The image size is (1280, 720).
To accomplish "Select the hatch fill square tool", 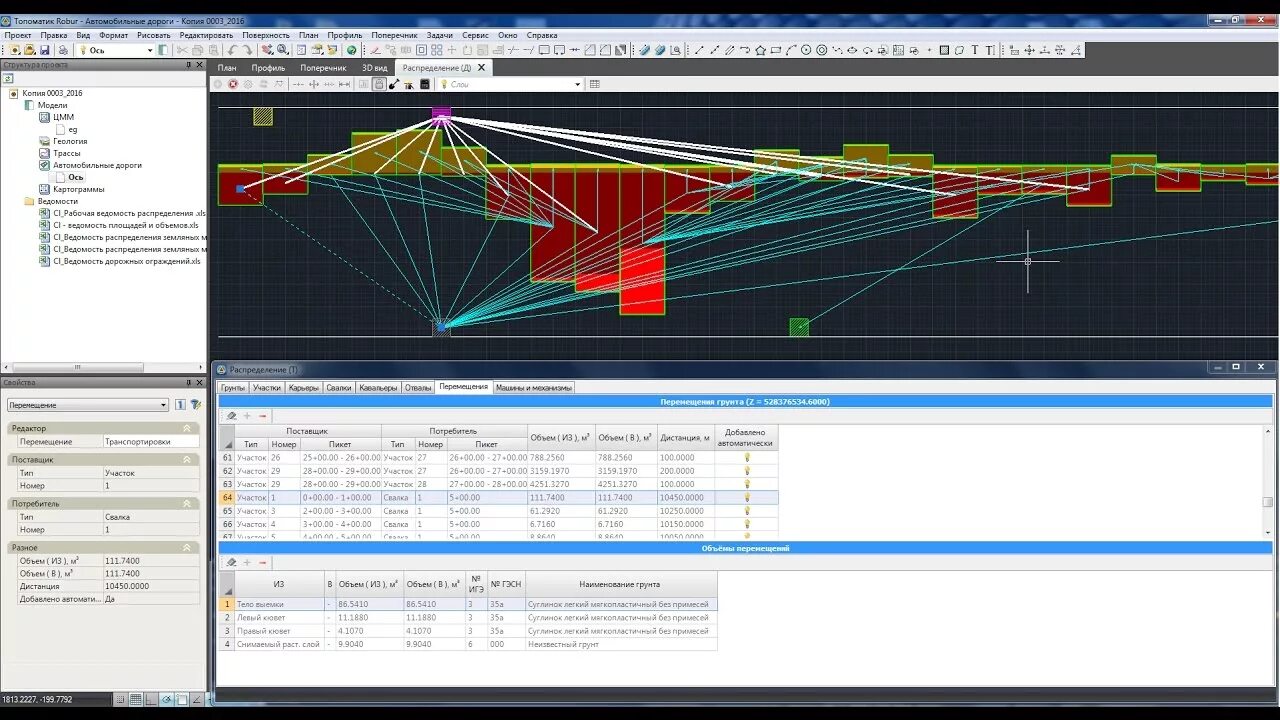I will (x=944, y=50).
